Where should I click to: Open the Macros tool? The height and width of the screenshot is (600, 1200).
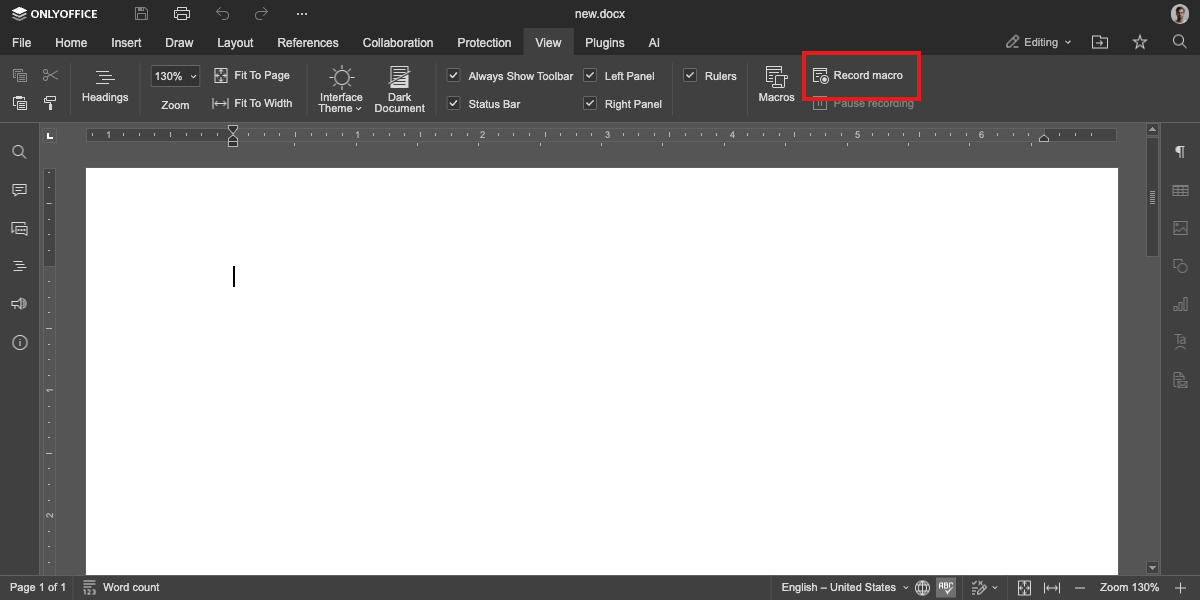[776, 84]
